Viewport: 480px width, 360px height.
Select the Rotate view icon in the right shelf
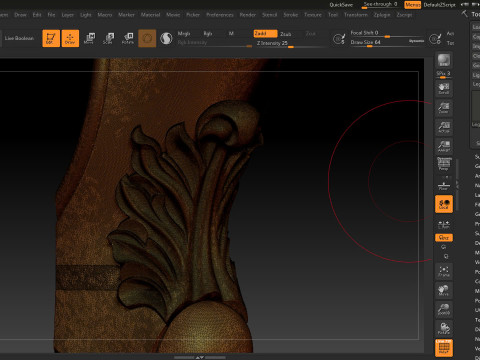444,328
